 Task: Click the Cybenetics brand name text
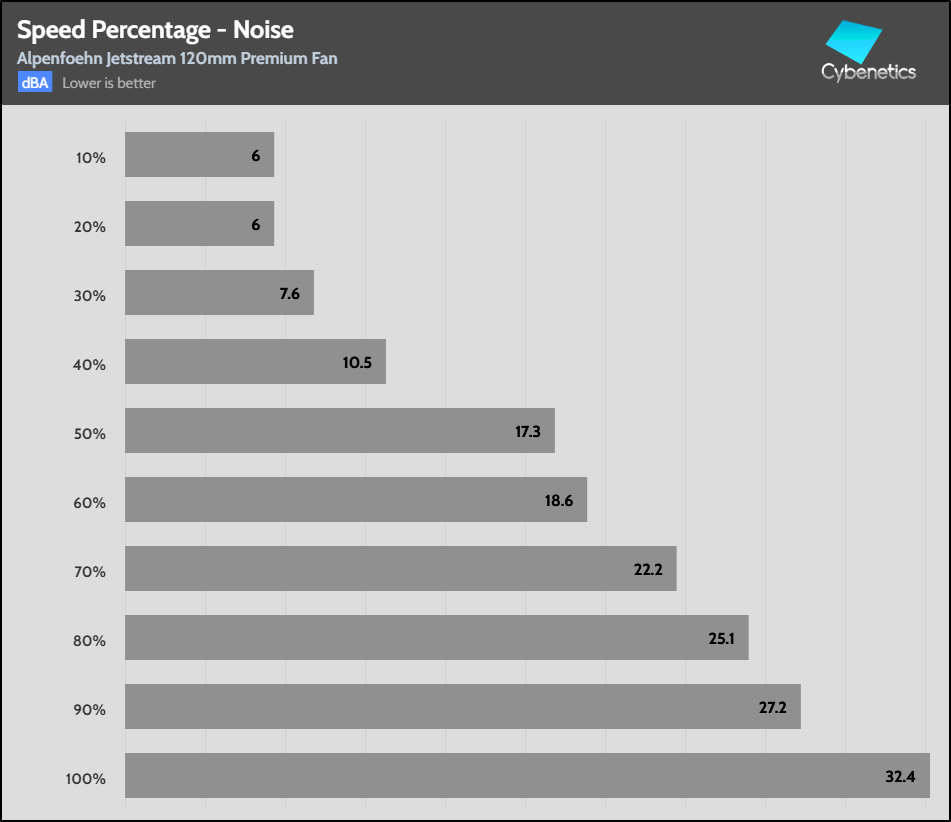(x=868, y=72)
